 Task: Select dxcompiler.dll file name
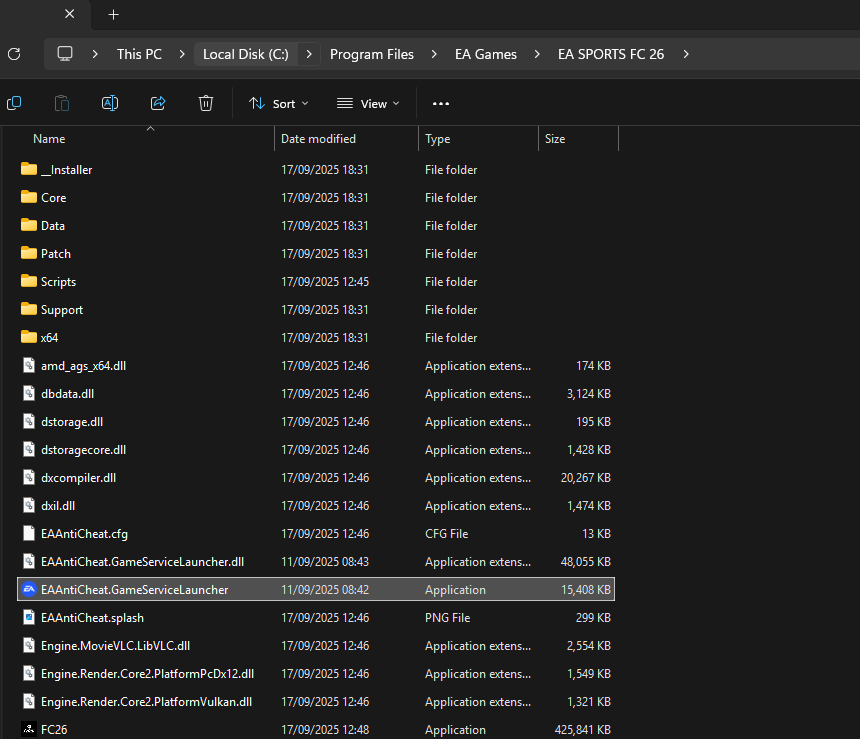point(78,478)
